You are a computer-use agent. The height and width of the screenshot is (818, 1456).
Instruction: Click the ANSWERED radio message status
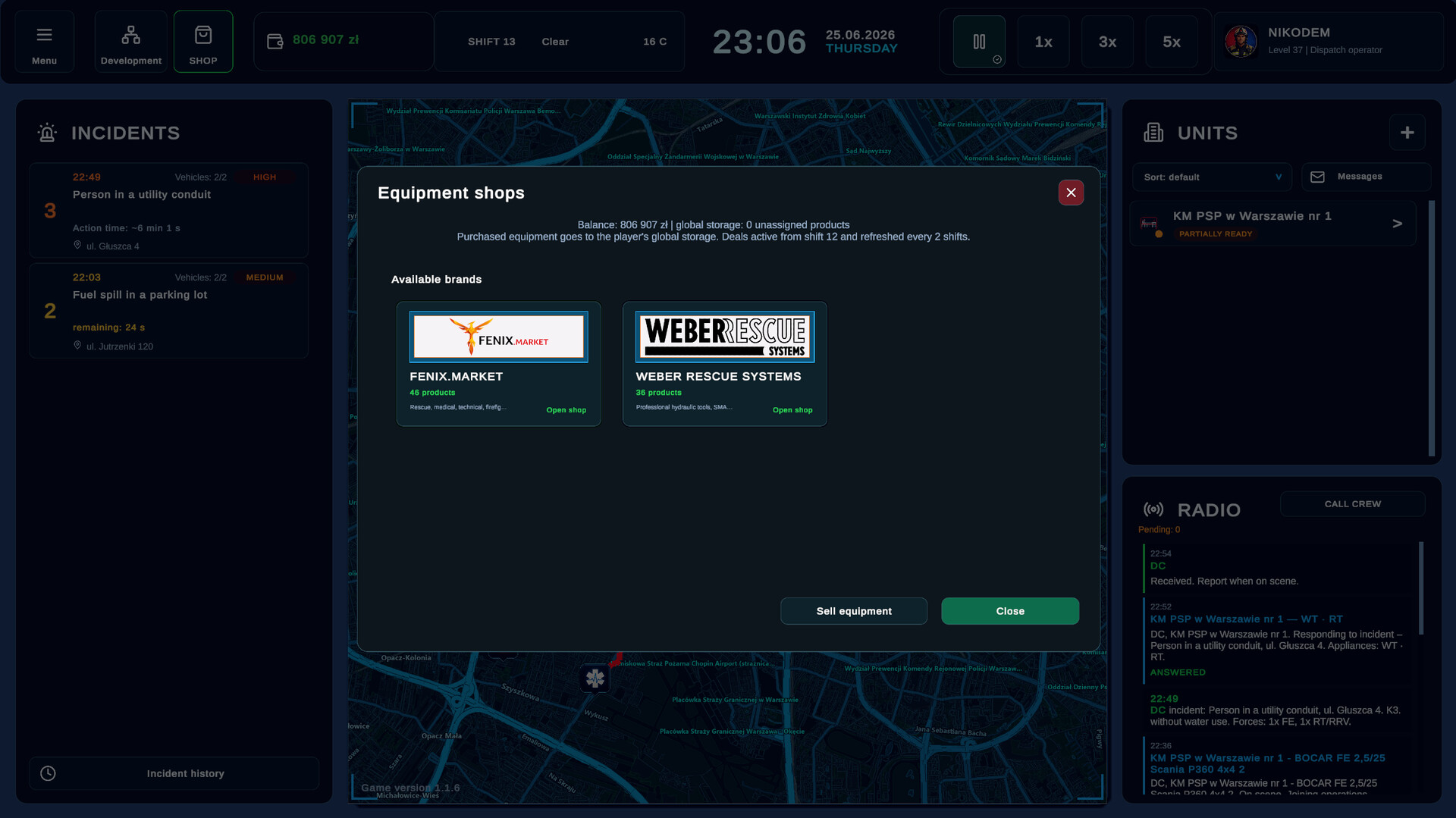click(1178, 672)
